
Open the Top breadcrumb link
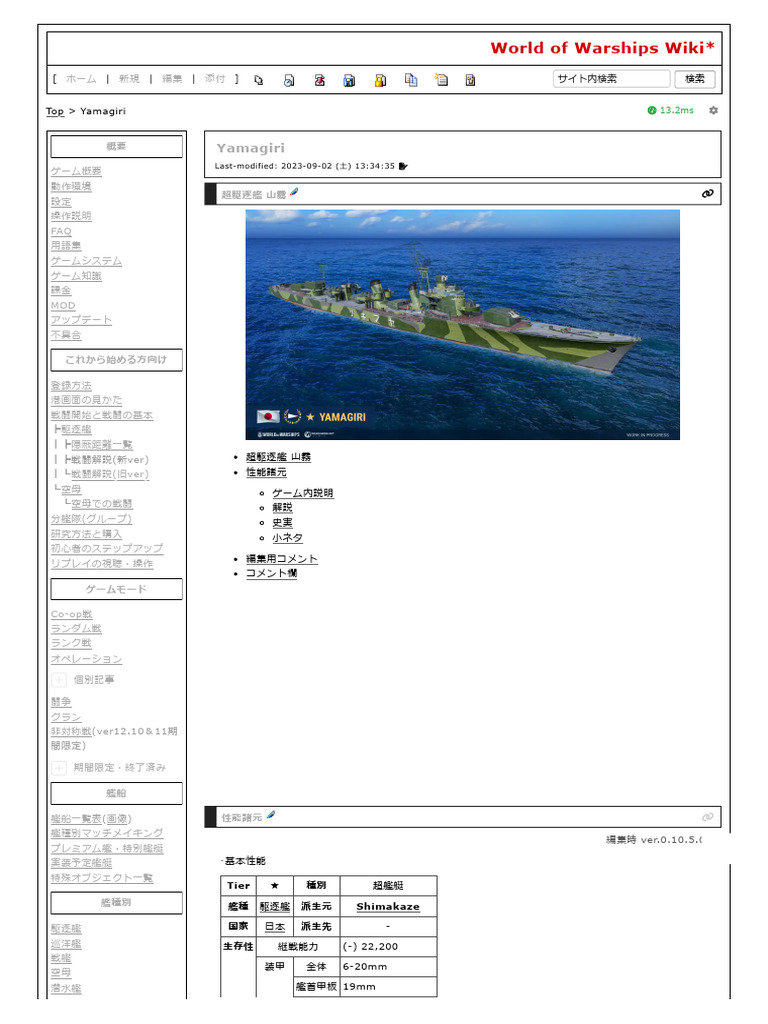55,111
